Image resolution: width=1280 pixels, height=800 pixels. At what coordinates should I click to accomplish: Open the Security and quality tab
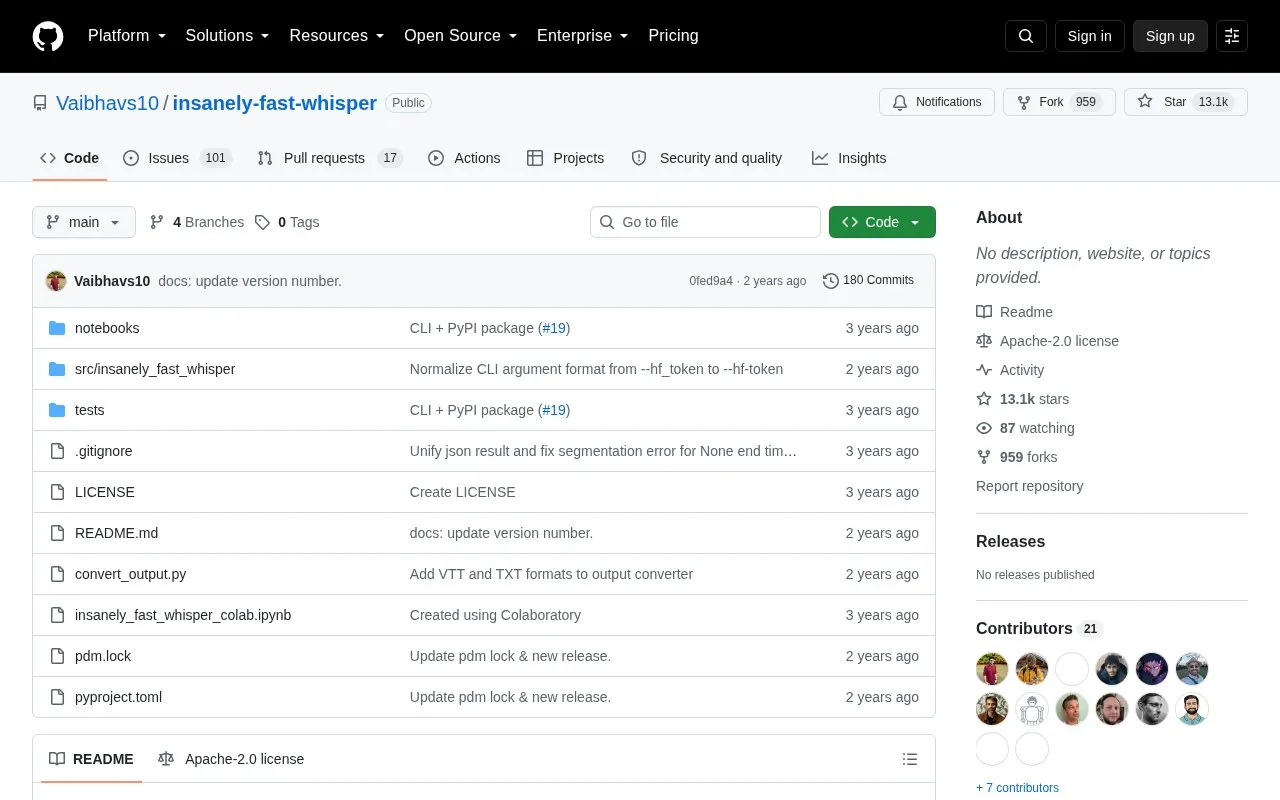pos(706,158)
